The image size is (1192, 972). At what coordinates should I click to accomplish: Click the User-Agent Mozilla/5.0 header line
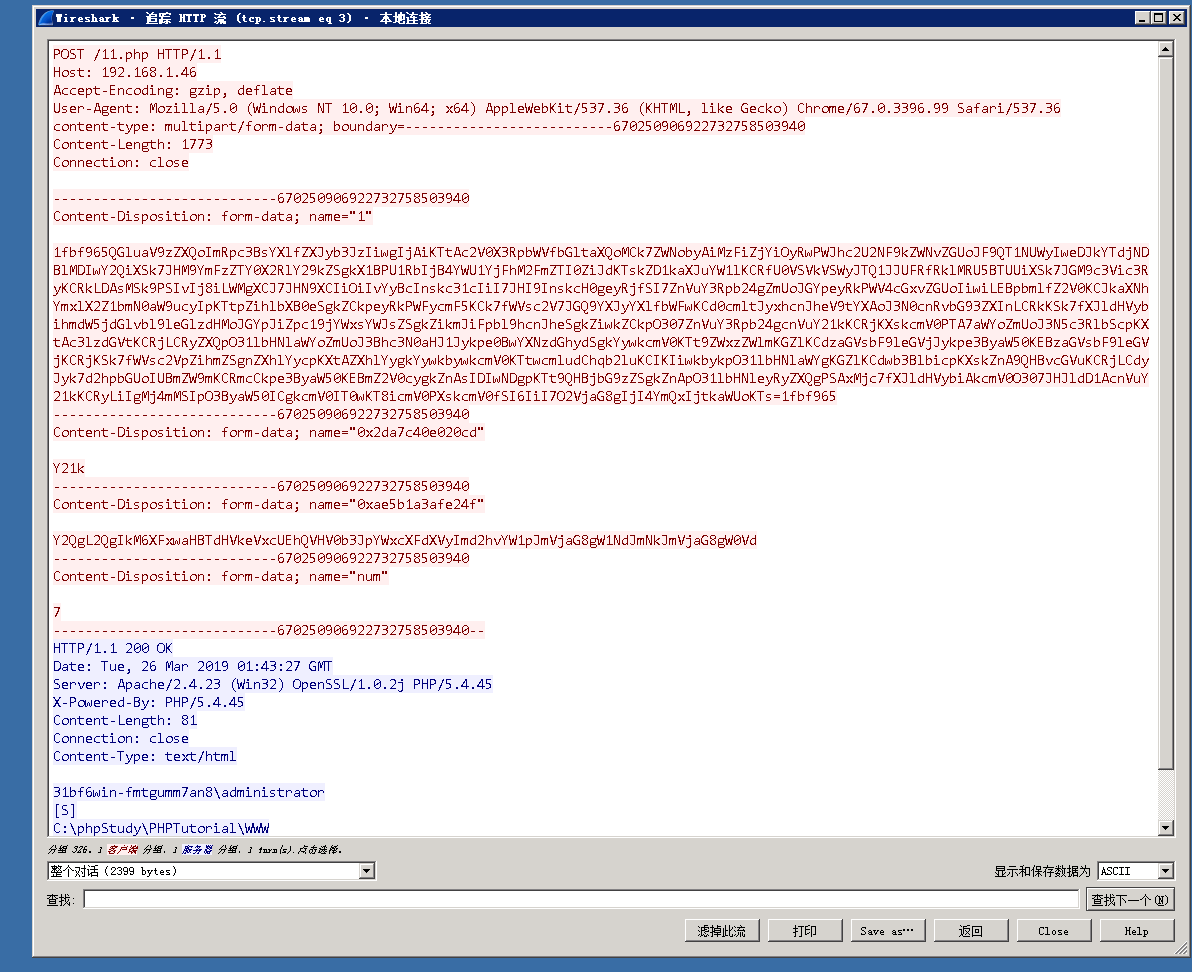(x=556, y=108)
